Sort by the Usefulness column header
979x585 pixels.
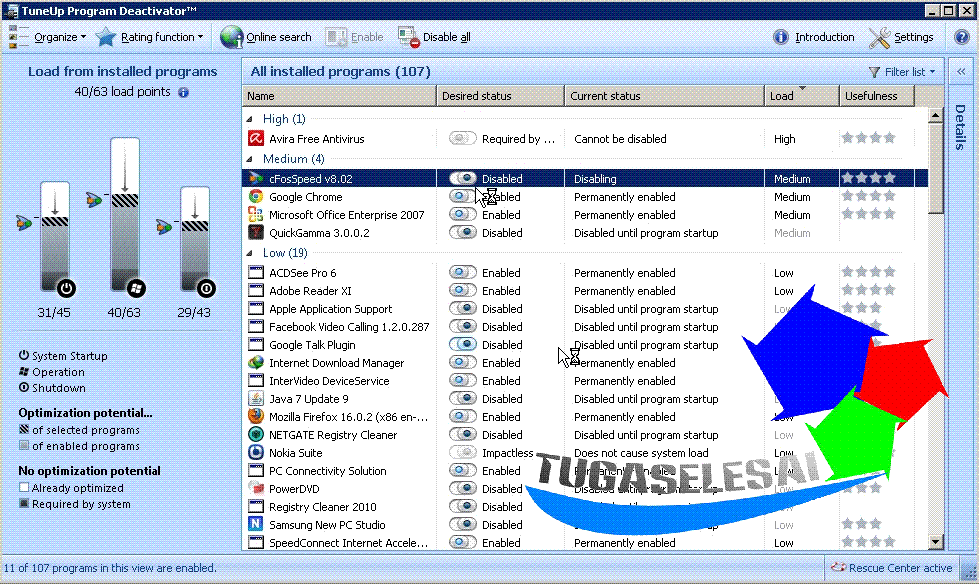[877, 96]
